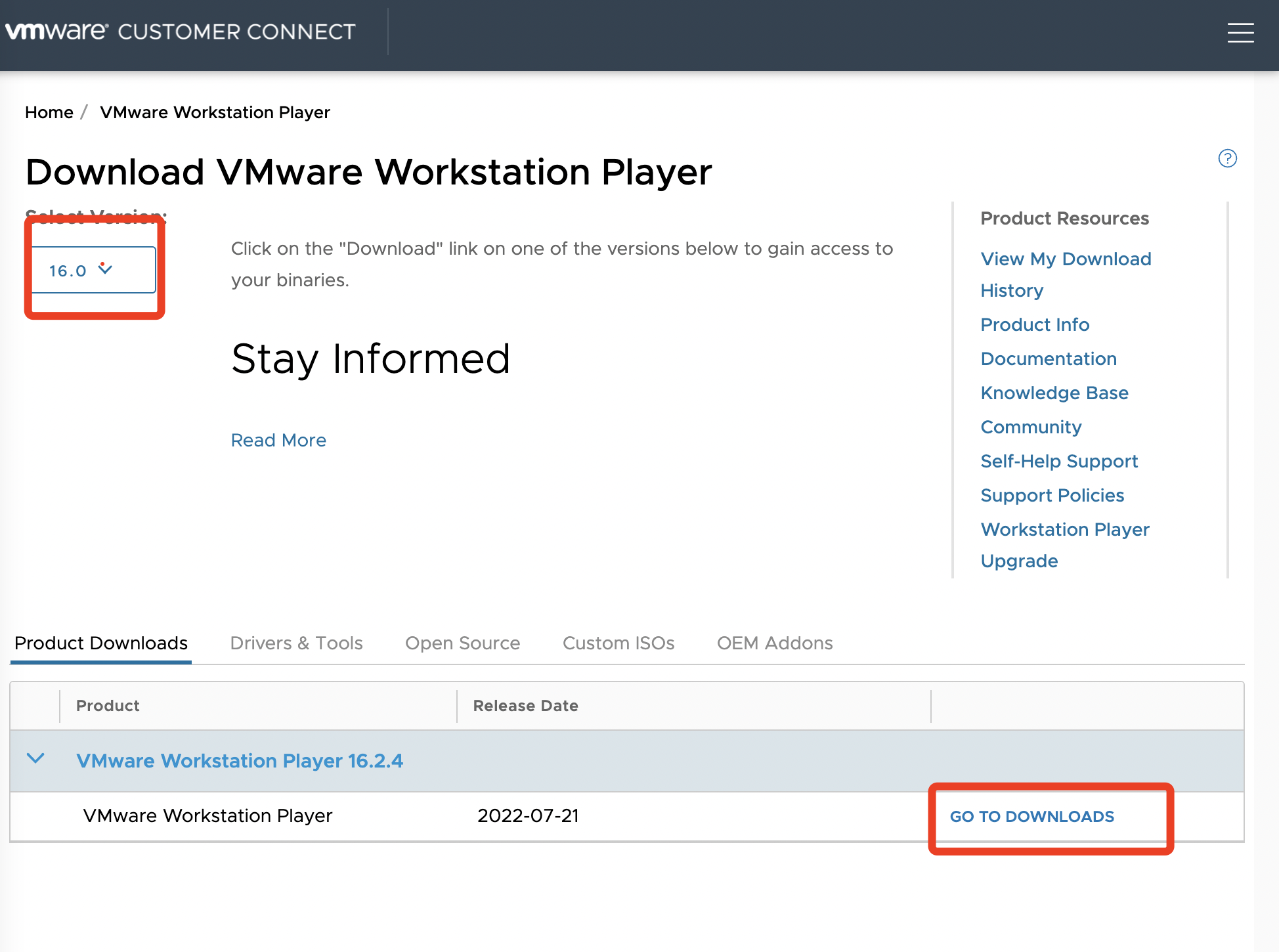Open the Read More link
This screenshot has height=952, width=1279.
278,440
